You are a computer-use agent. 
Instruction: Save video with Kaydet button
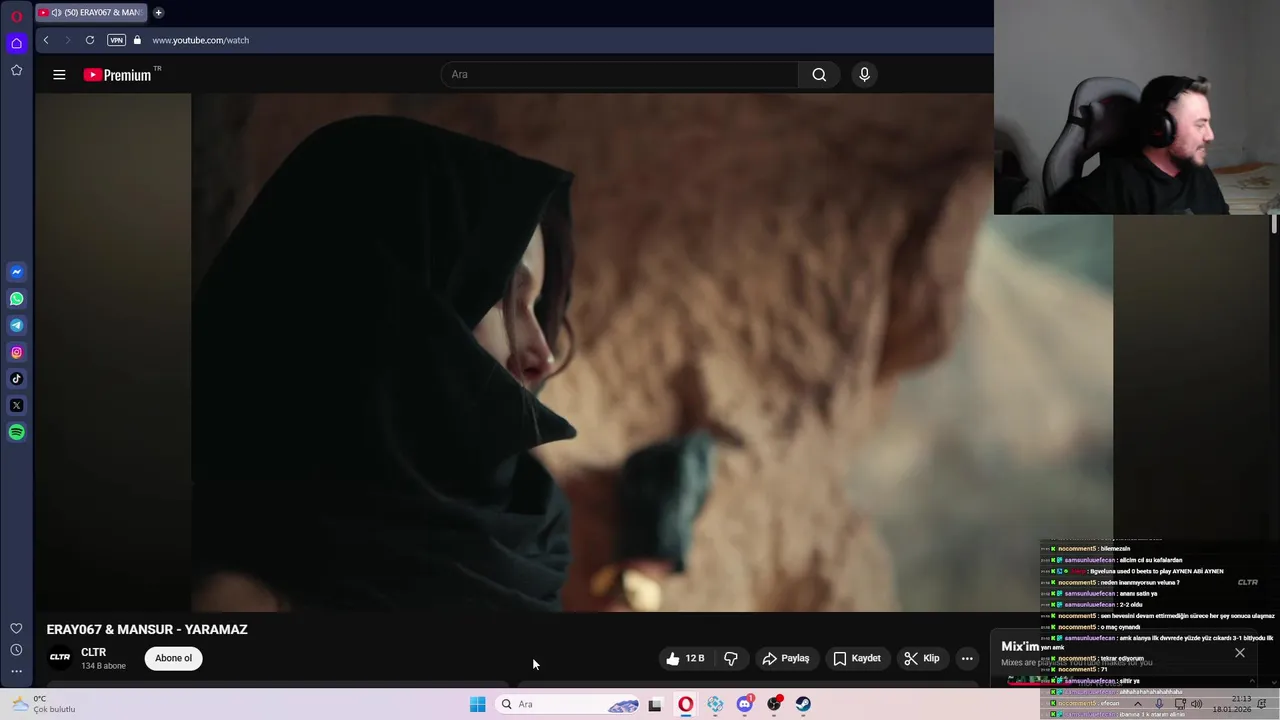pos(857,658)
